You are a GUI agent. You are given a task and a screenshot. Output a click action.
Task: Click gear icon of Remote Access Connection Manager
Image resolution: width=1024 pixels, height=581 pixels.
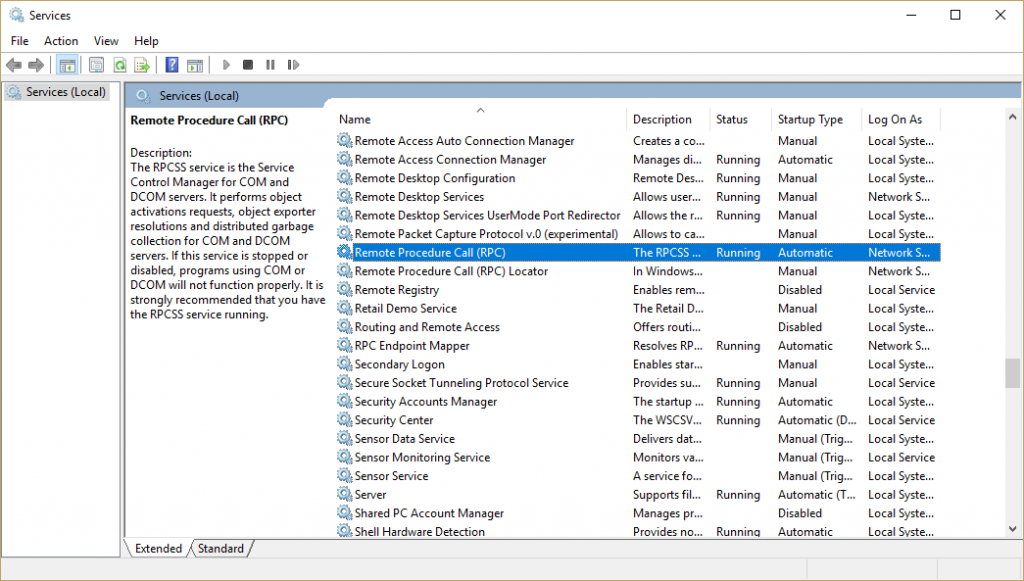coord(344,159)
